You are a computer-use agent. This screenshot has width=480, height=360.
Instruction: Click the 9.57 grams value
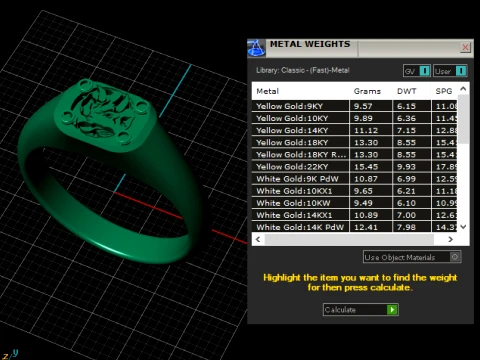pos(363,106)
